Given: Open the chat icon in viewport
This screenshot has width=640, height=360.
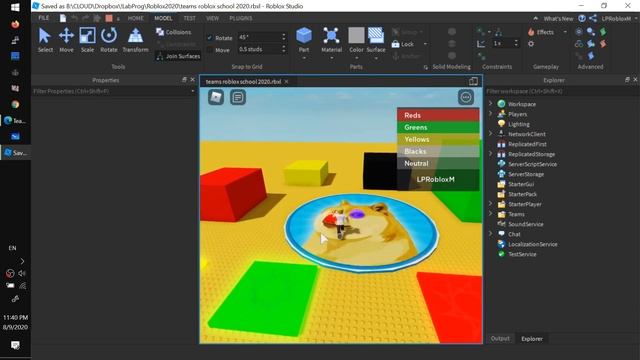Looking at the screenshot, I should tap(238, 97).
